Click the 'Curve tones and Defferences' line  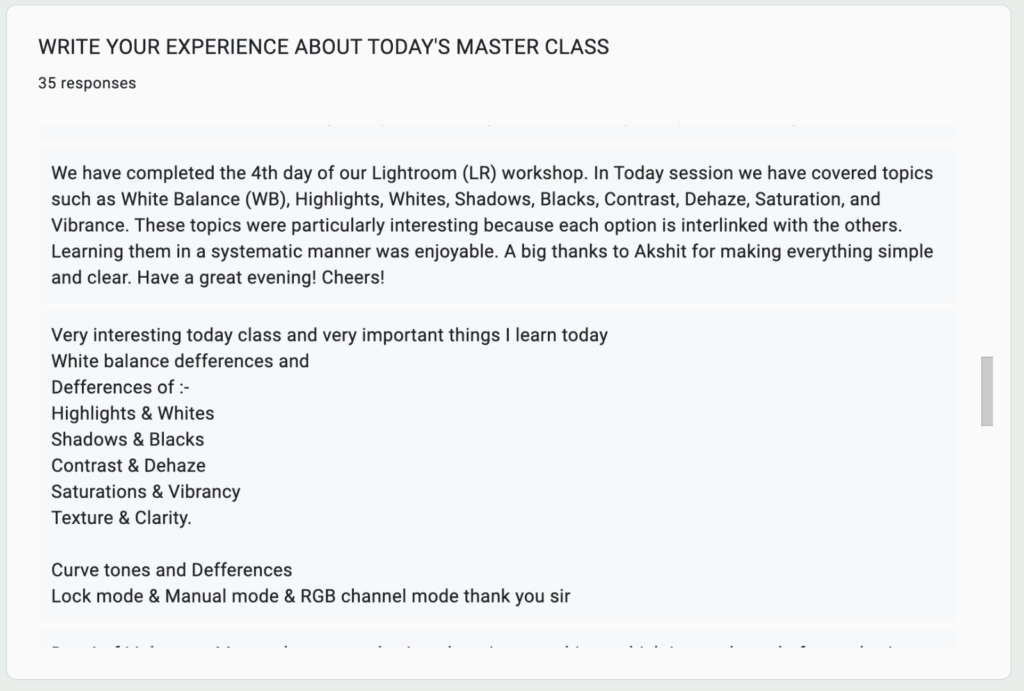[172, 570]
